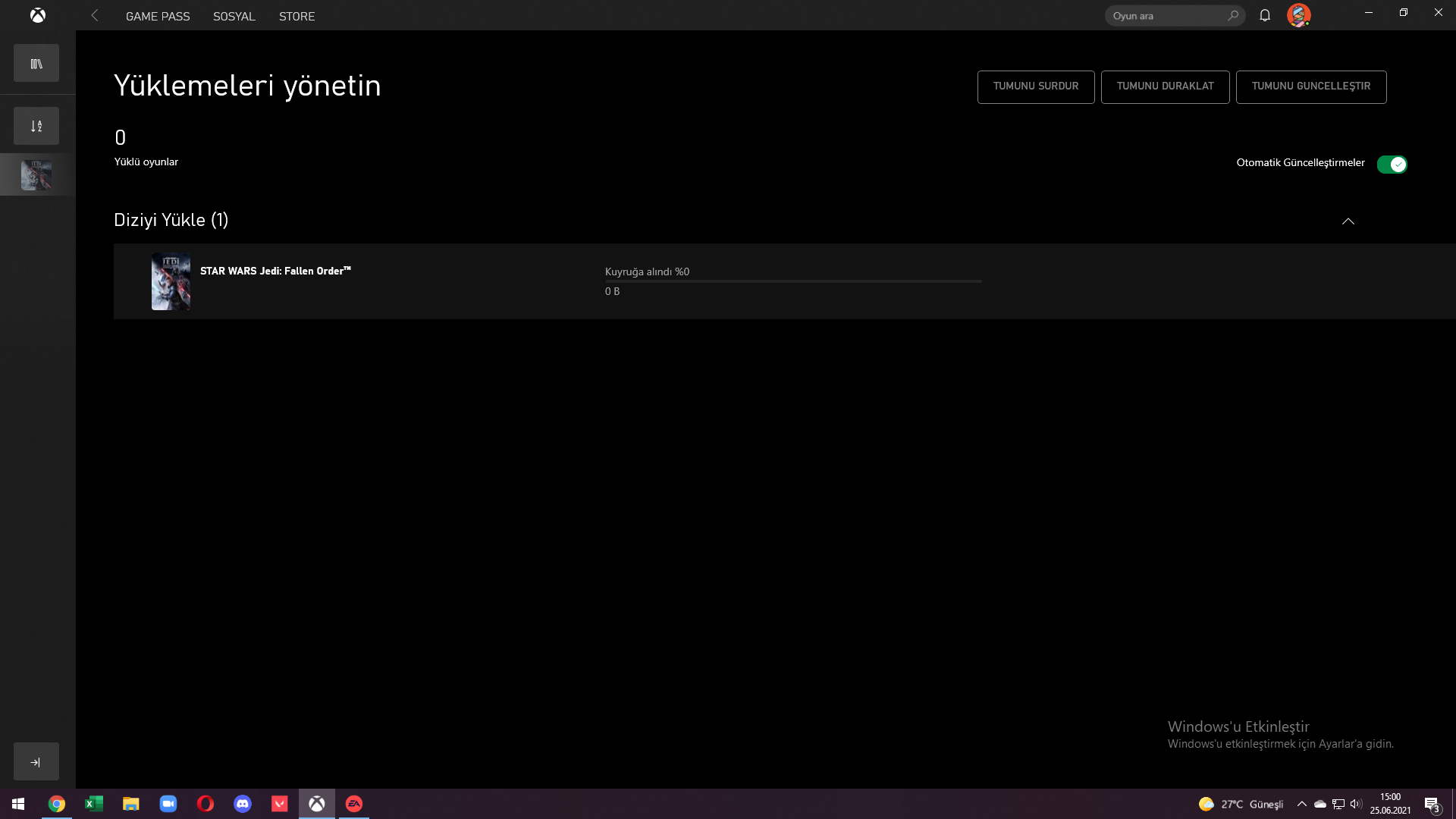Open Discord from the taskbar

pos(242,804)
